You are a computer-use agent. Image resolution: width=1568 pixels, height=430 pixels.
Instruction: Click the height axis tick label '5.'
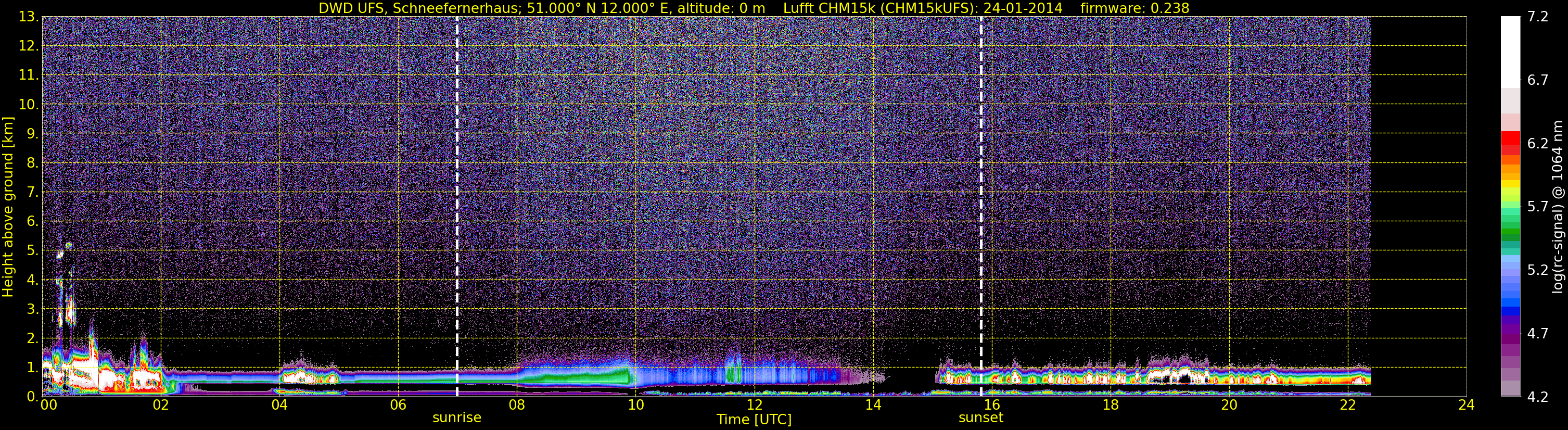pyautogui.click(x=32, y=251)
